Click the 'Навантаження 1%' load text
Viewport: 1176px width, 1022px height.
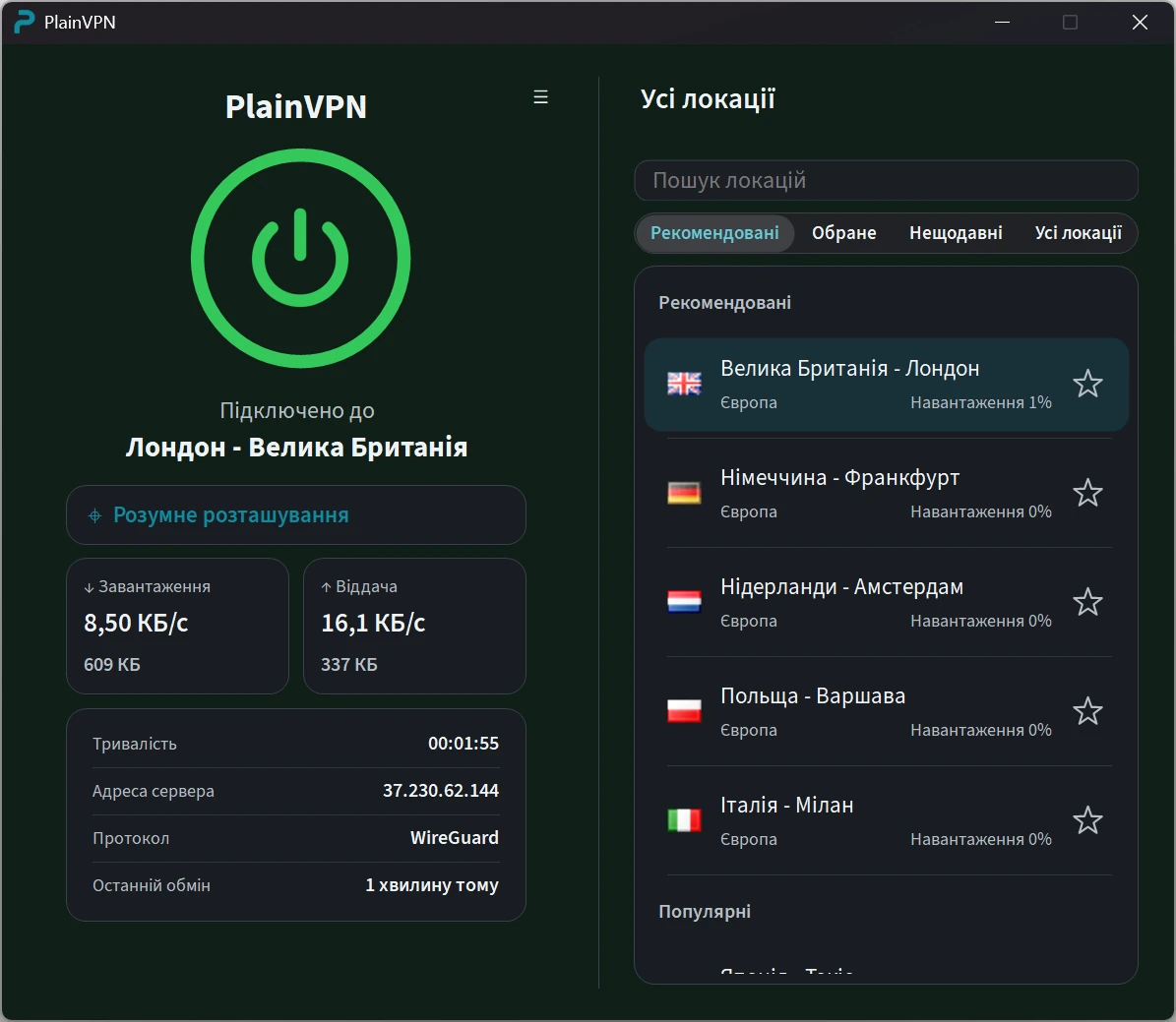[980, 402]
